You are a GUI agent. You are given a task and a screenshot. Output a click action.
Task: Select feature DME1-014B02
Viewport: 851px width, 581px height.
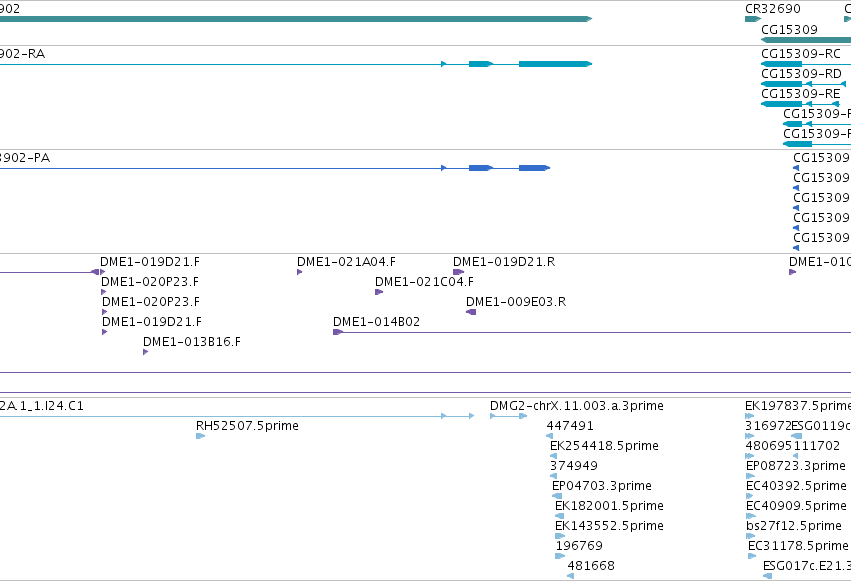tap(376, 322)
